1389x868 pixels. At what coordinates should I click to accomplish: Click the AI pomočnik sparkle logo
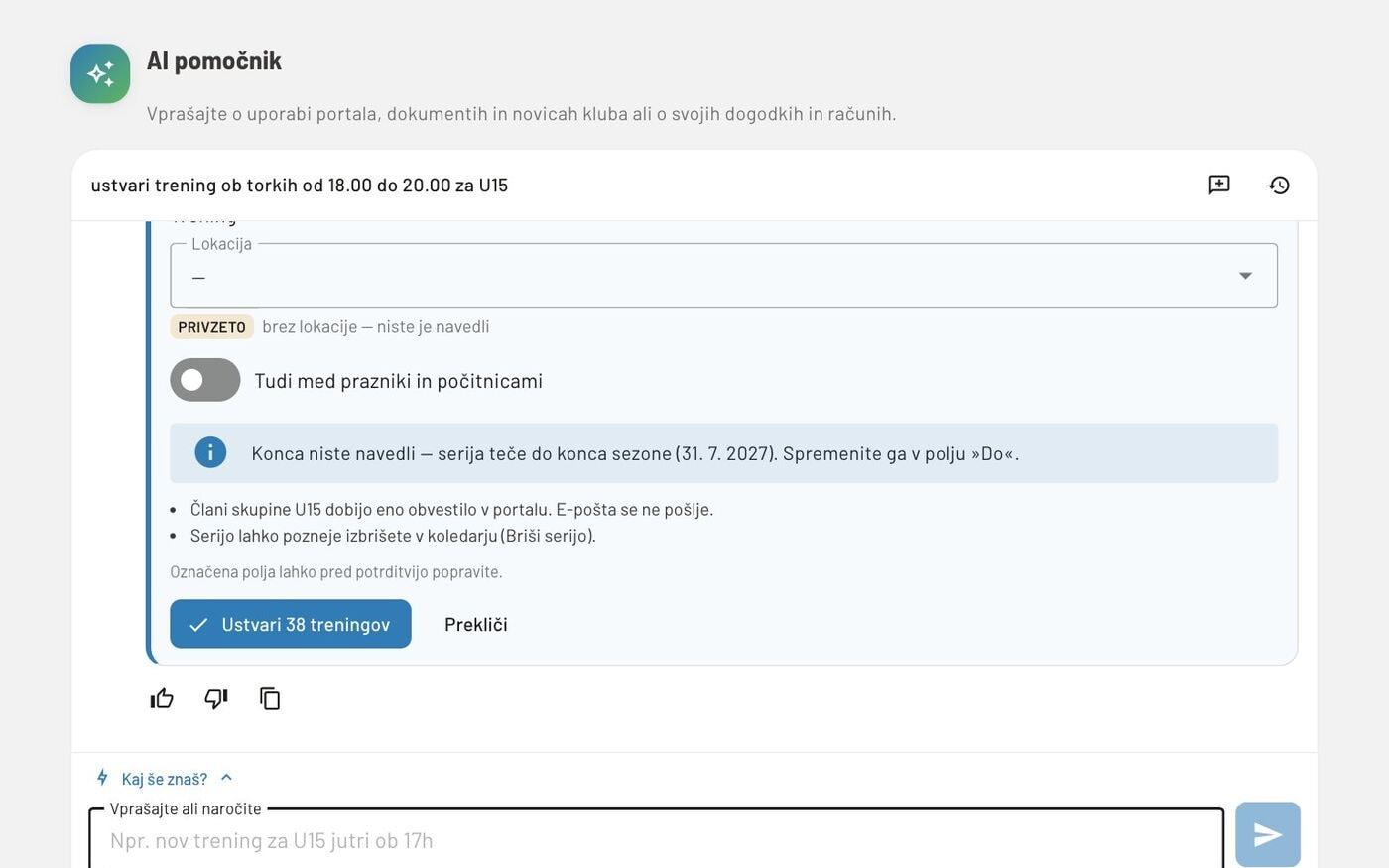[x=100, y=73]
